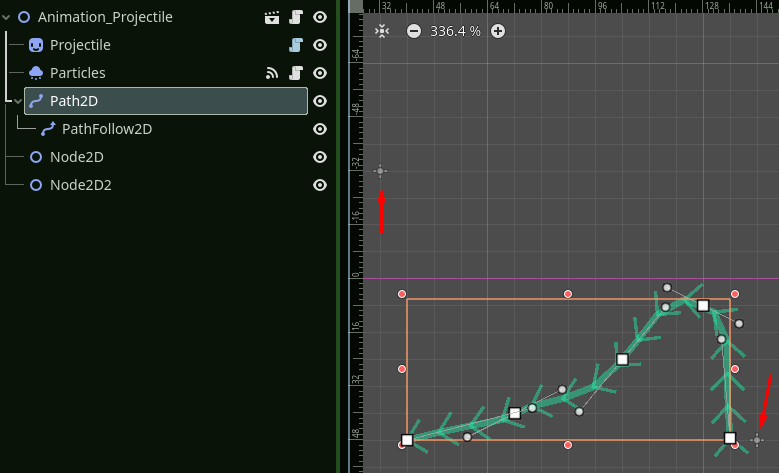This screenshot has height=473, width=779.
Task: Open the script attached to Animation_Projectile
Action: click(296, 17)
